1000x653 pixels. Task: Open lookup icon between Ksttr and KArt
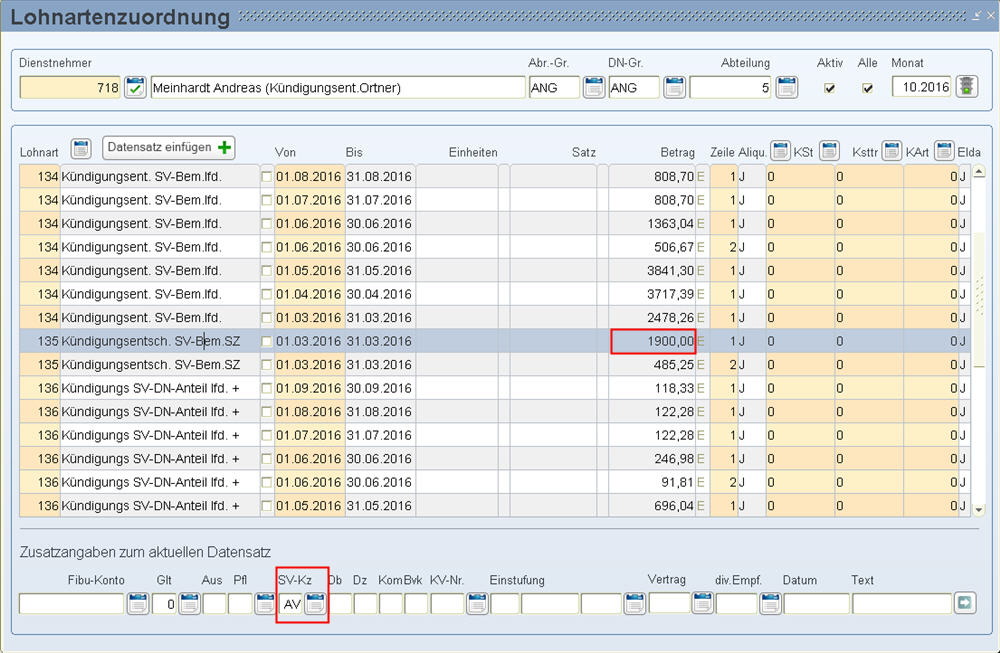pos(892,151)
